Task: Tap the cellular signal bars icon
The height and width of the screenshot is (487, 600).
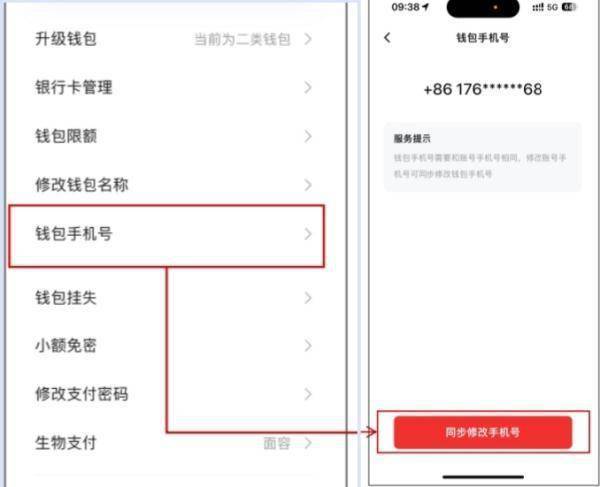Action: (538, 7)
